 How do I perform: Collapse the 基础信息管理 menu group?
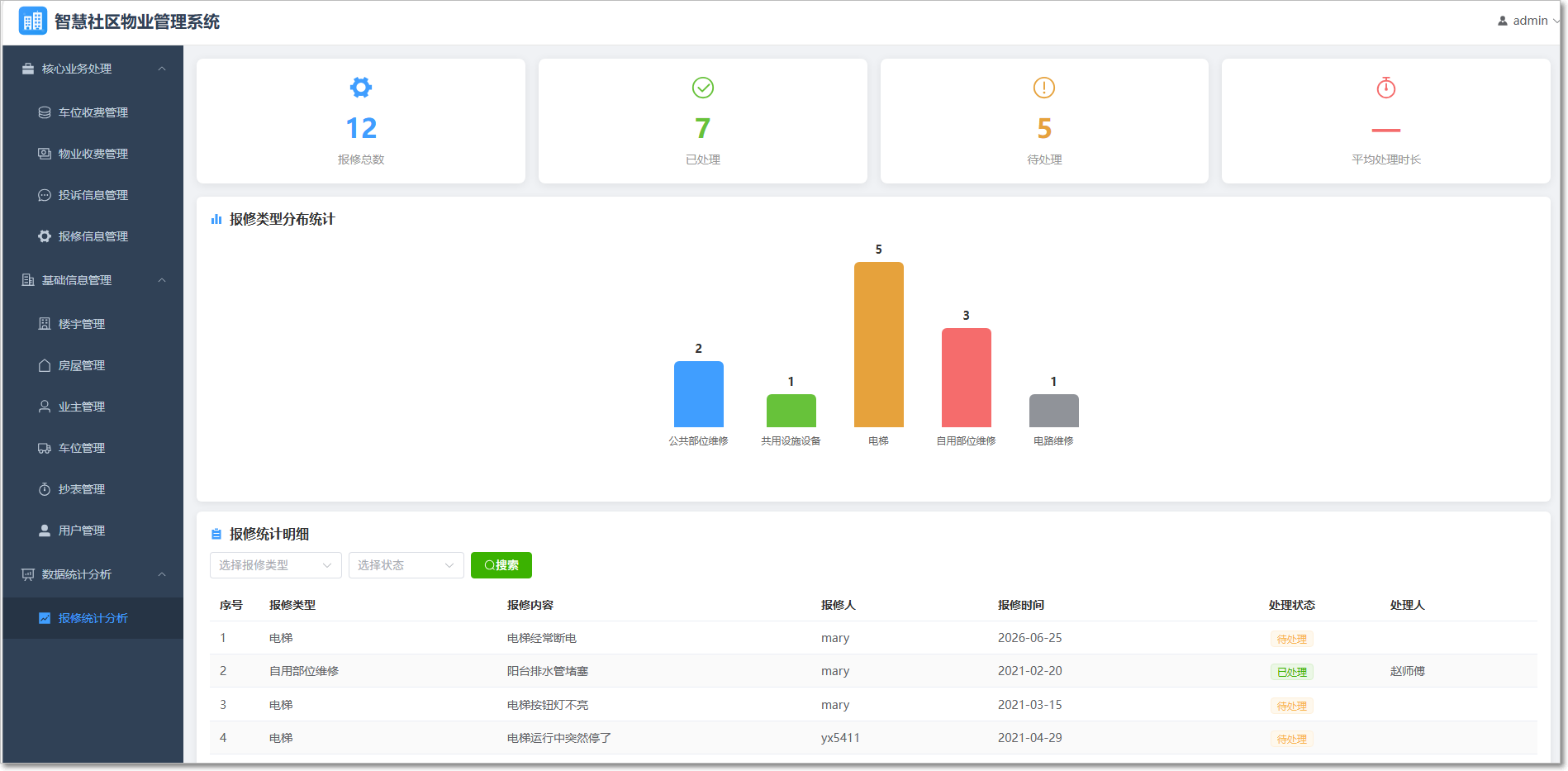click(x=163, y=280)
